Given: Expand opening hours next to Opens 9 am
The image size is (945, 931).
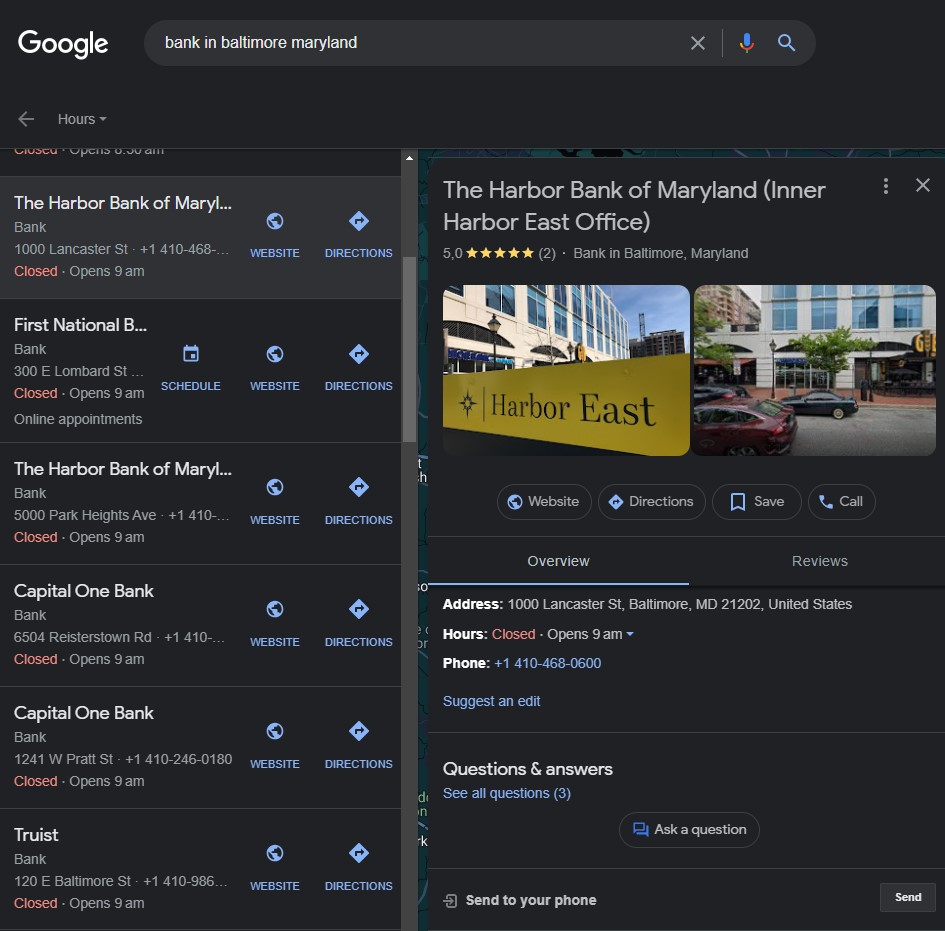Looking at the screenshot, I should [630, 635].
